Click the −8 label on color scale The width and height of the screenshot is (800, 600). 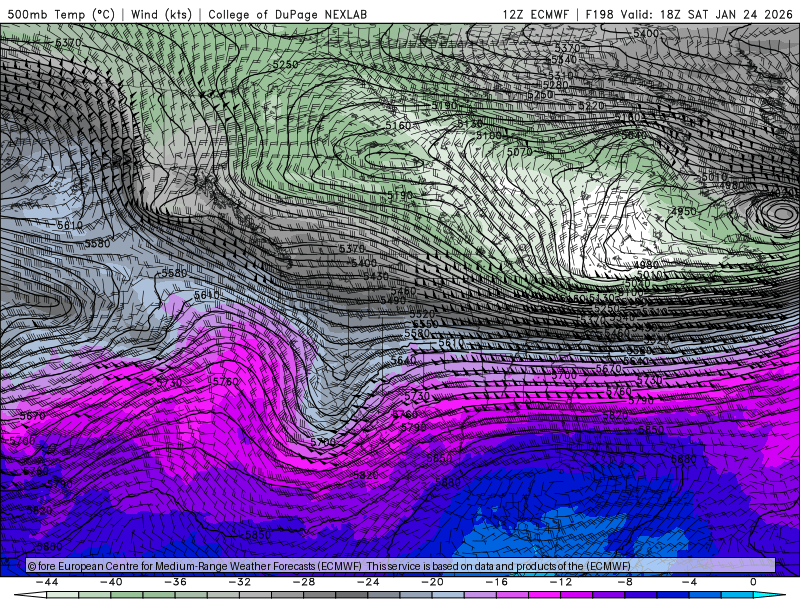[626, 582]
